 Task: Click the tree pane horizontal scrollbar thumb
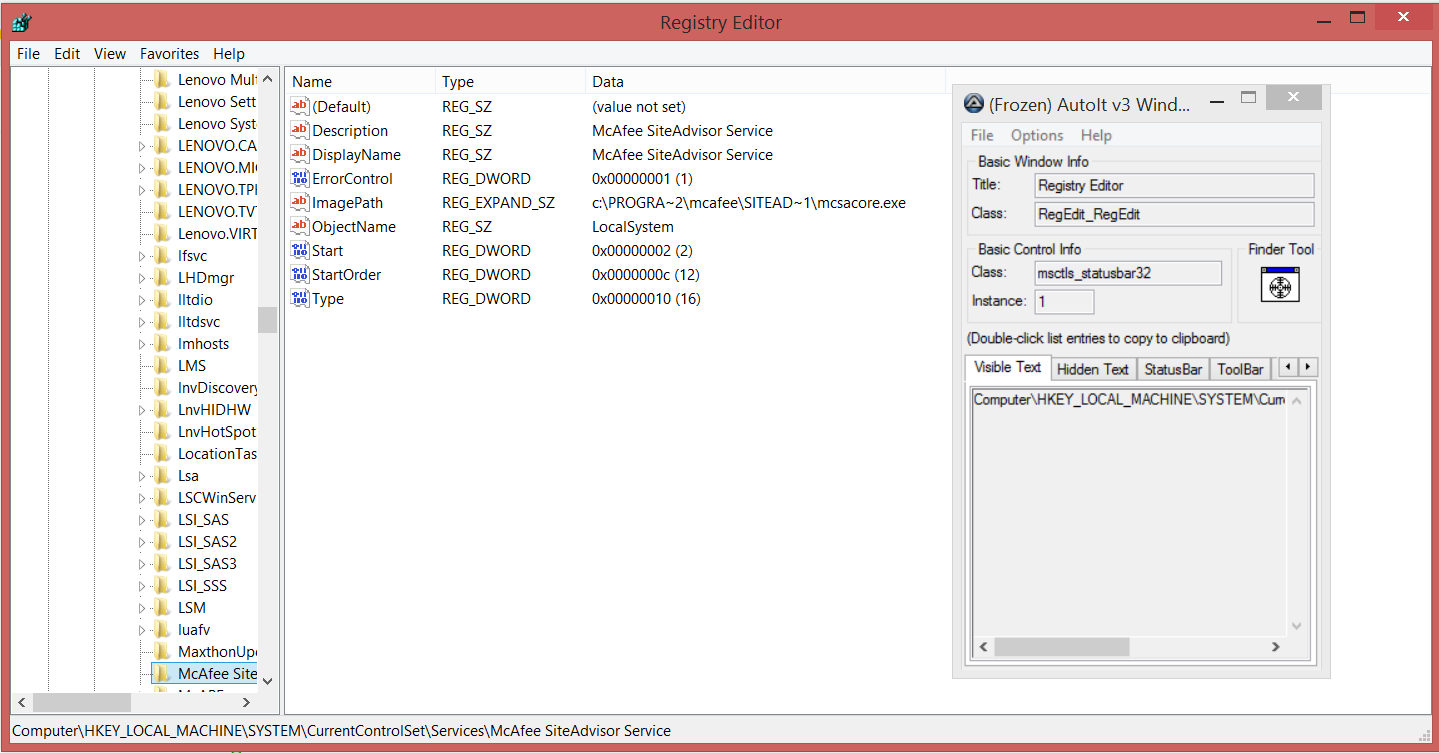(x=82, y=703)
